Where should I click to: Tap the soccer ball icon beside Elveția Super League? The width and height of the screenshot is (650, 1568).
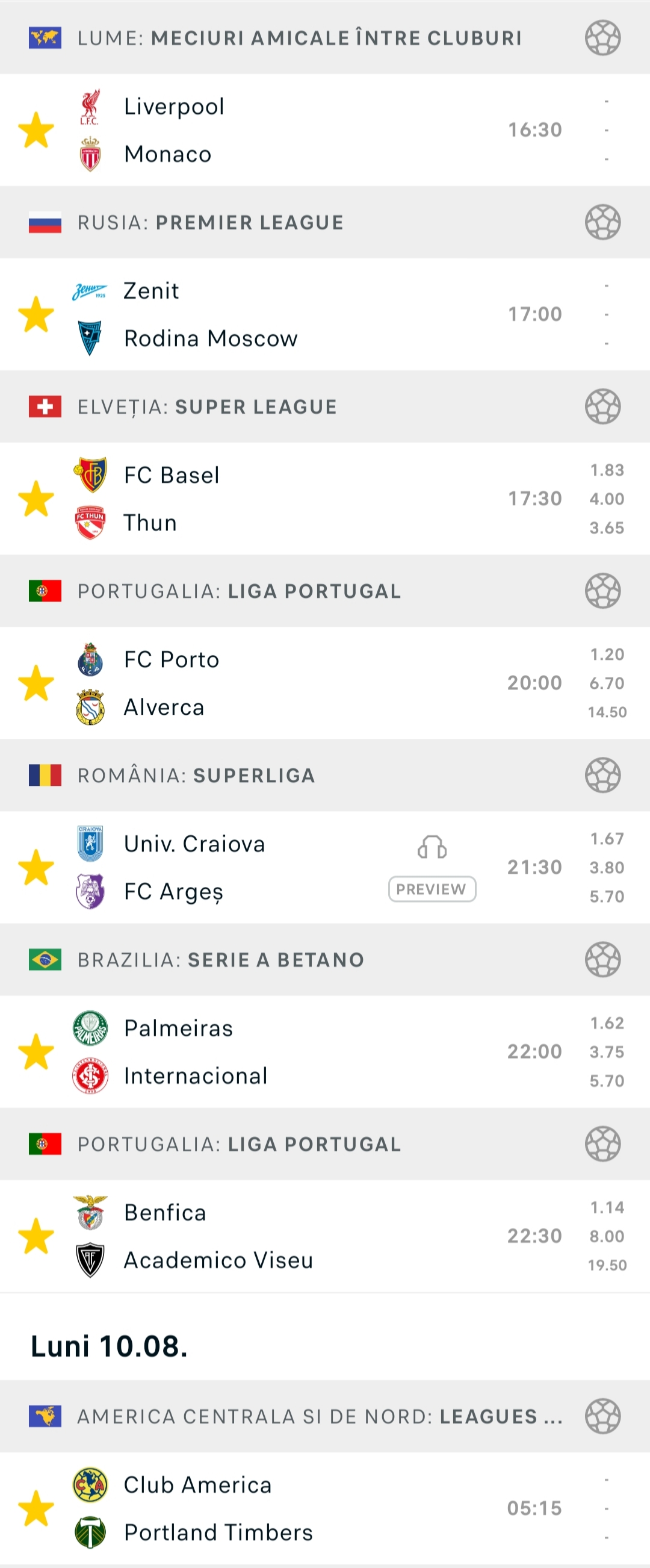[602, 406]
